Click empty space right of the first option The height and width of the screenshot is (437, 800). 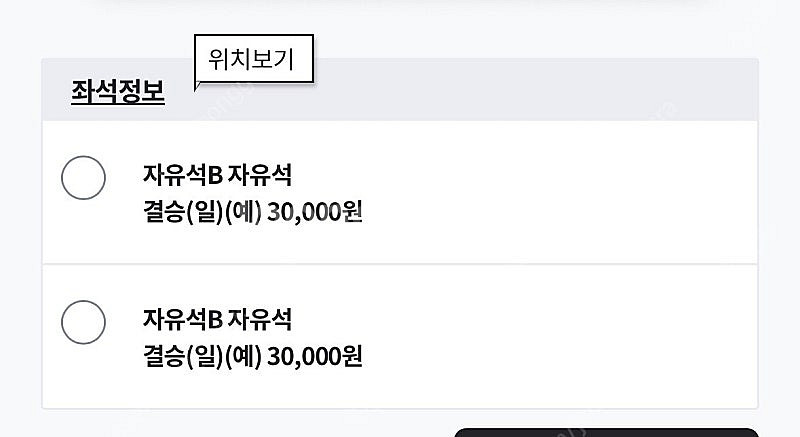(x=580, y=193)
